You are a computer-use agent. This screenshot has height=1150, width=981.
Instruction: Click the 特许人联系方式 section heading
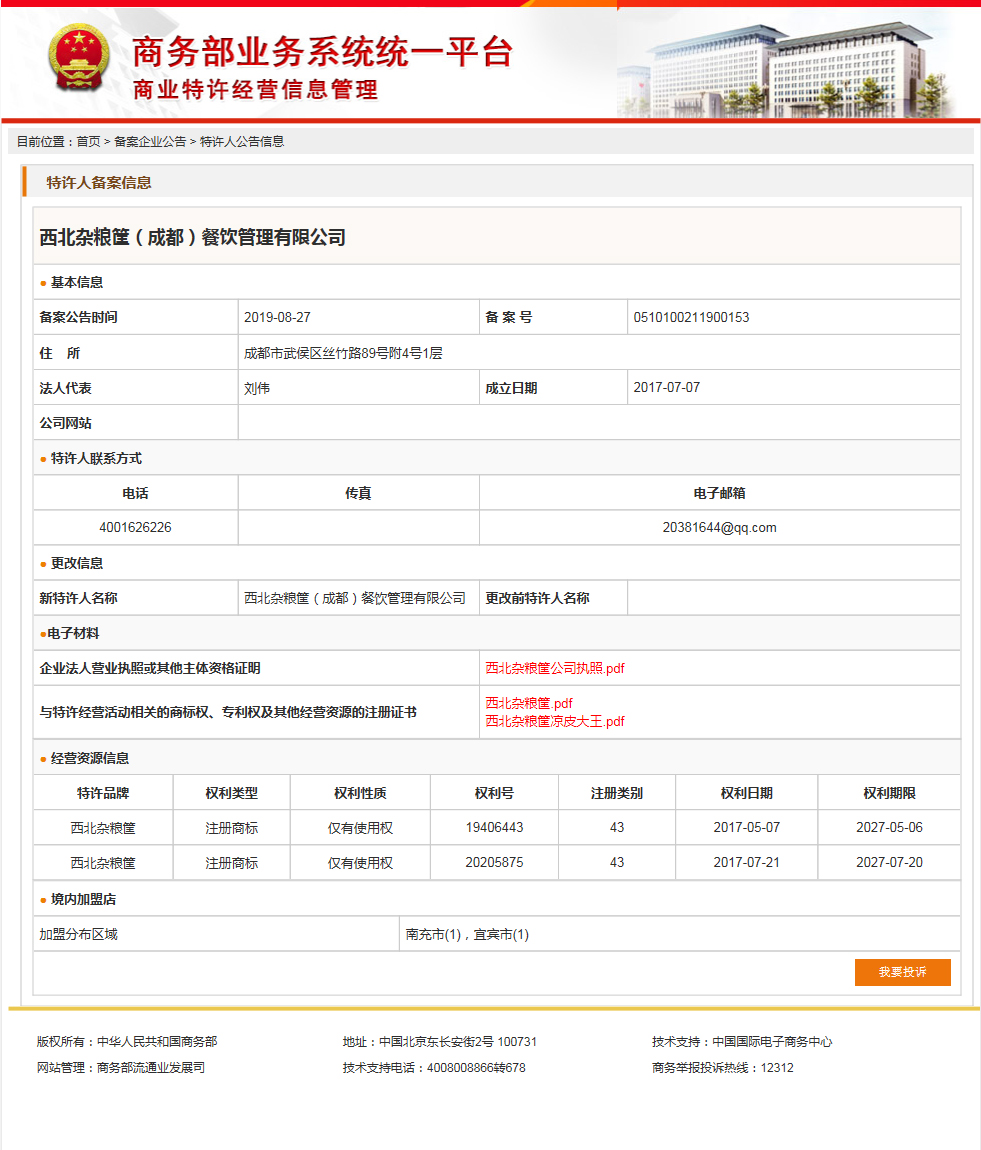point(96,458)
